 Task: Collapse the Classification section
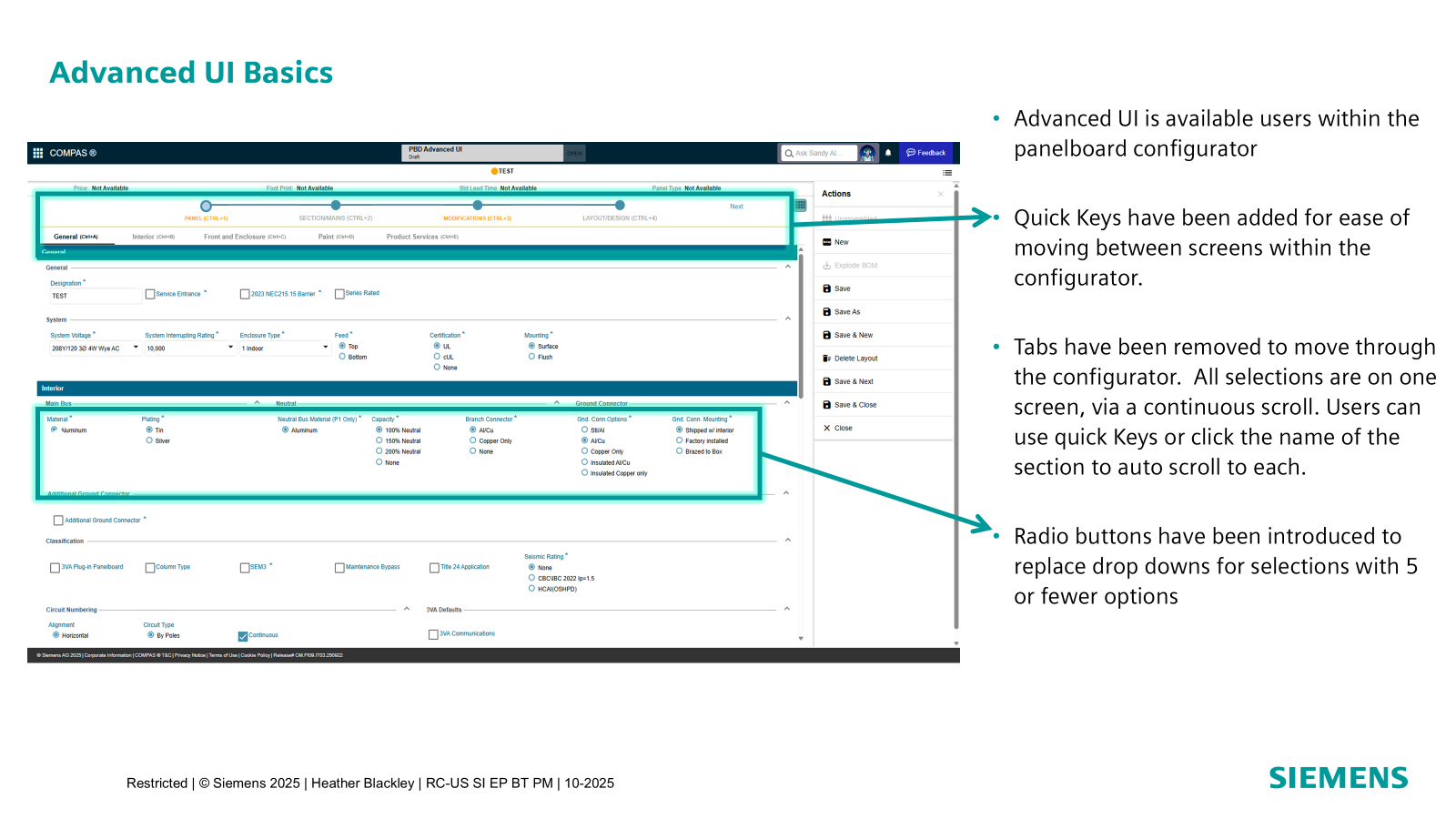788,541
